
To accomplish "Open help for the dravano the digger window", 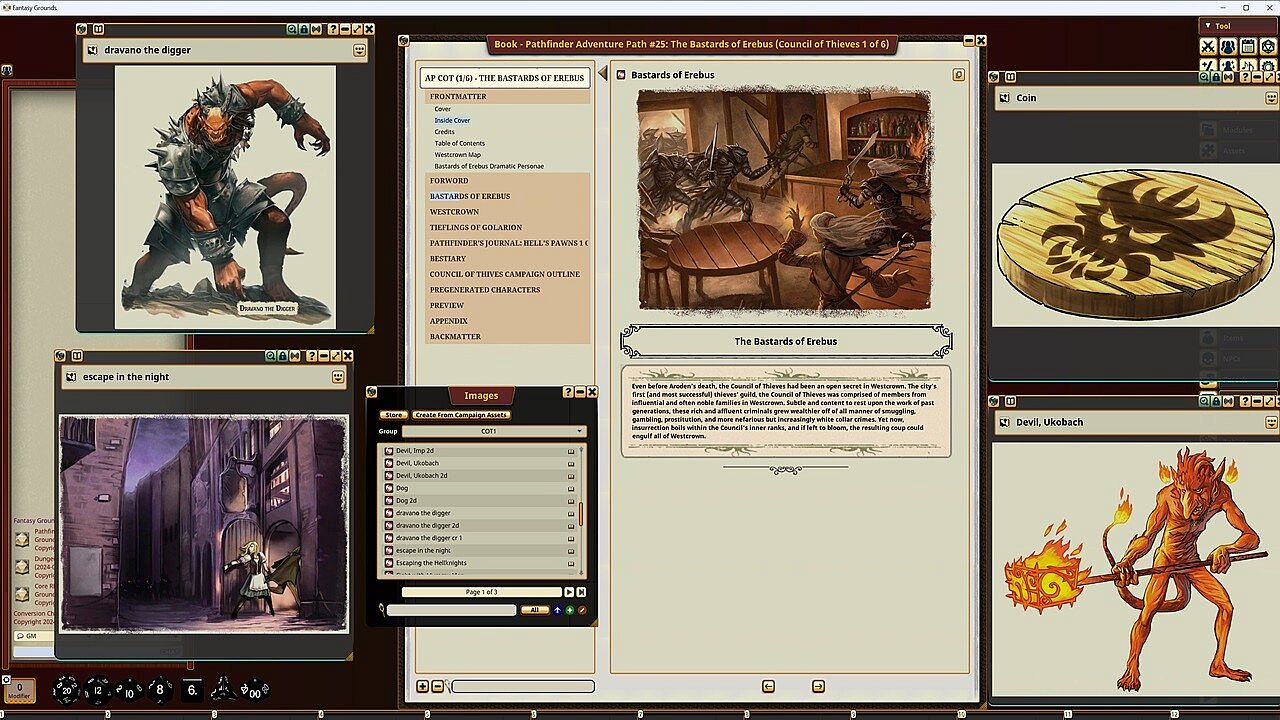I will (x=333, y=29).
